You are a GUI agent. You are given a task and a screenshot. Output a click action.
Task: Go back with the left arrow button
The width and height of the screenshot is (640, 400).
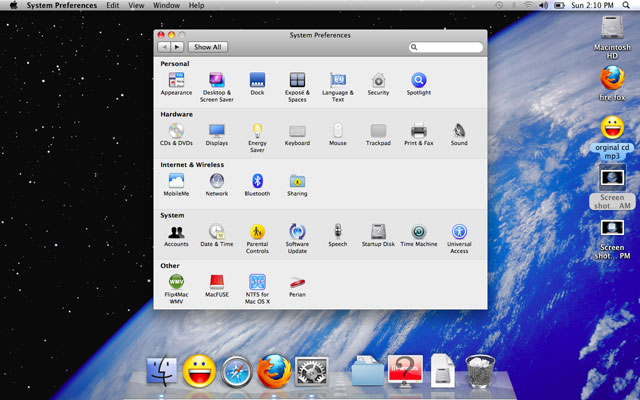tap(164, 47)
